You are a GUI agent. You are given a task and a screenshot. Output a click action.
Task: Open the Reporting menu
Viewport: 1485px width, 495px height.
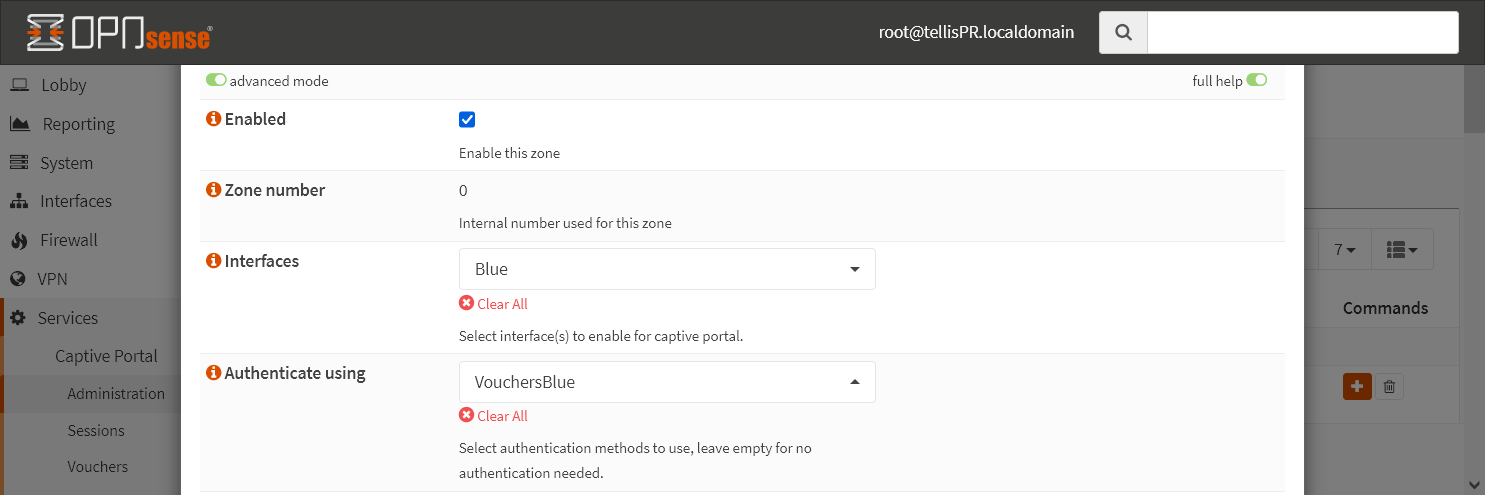click(78, 124)
